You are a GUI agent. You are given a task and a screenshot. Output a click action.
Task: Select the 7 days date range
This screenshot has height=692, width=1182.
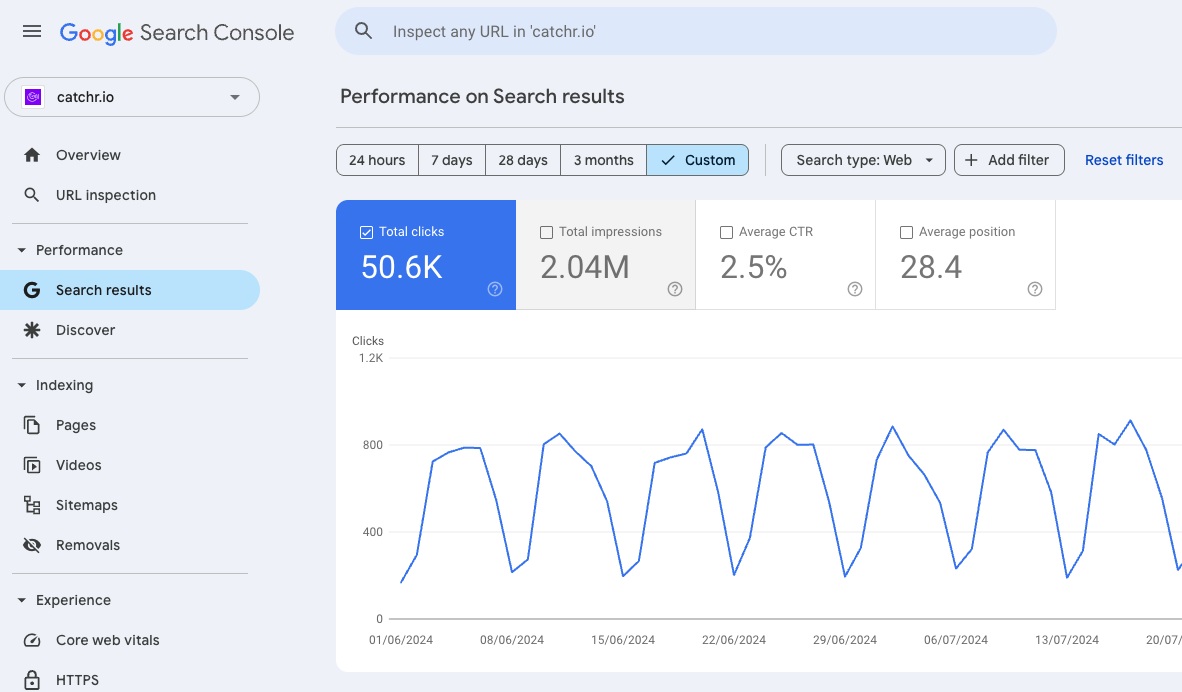point(452,161)
